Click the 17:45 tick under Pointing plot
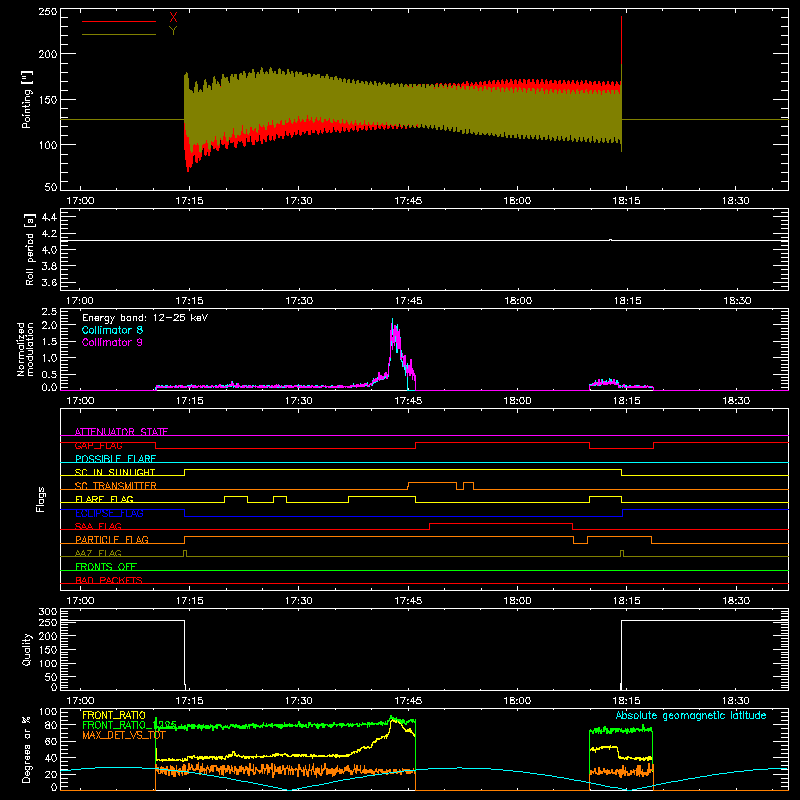Viewport: 800px width, 800px height. click(408, 201)
